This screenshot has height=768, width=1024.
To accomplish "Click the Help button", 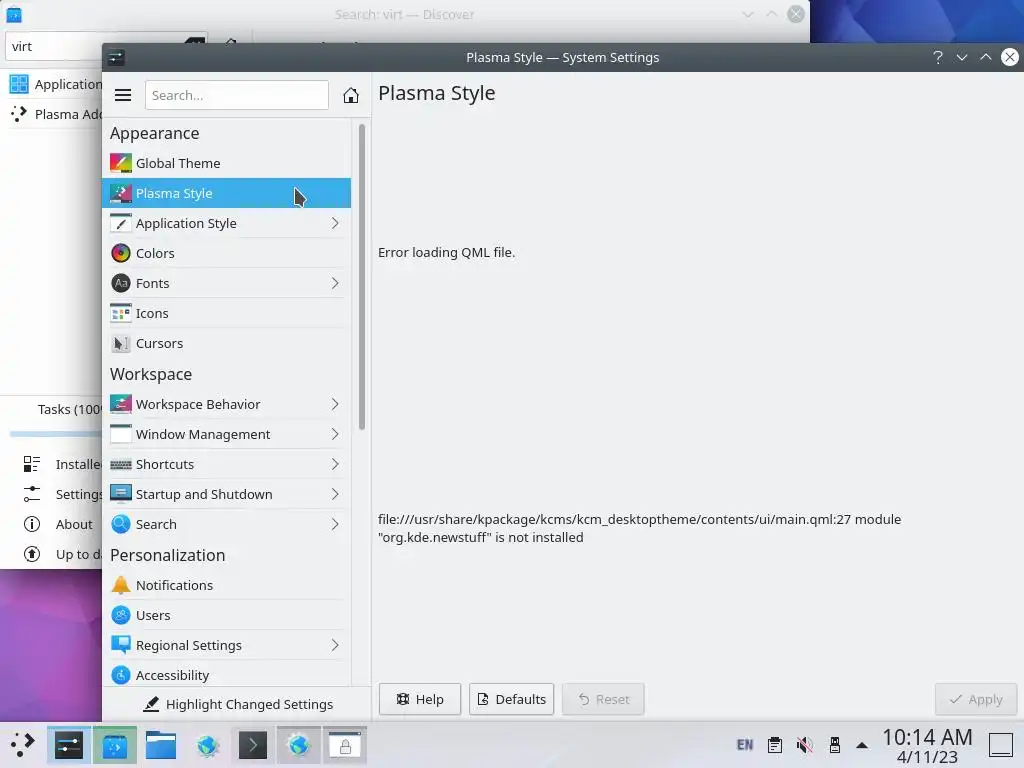I will 420,699.
